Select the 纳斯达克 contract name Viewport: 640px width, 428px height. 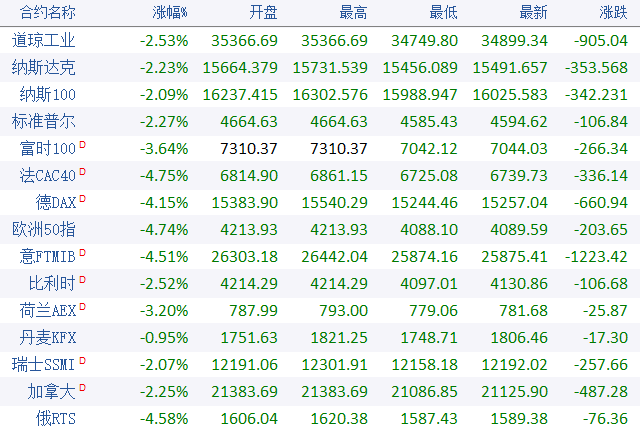44,67
